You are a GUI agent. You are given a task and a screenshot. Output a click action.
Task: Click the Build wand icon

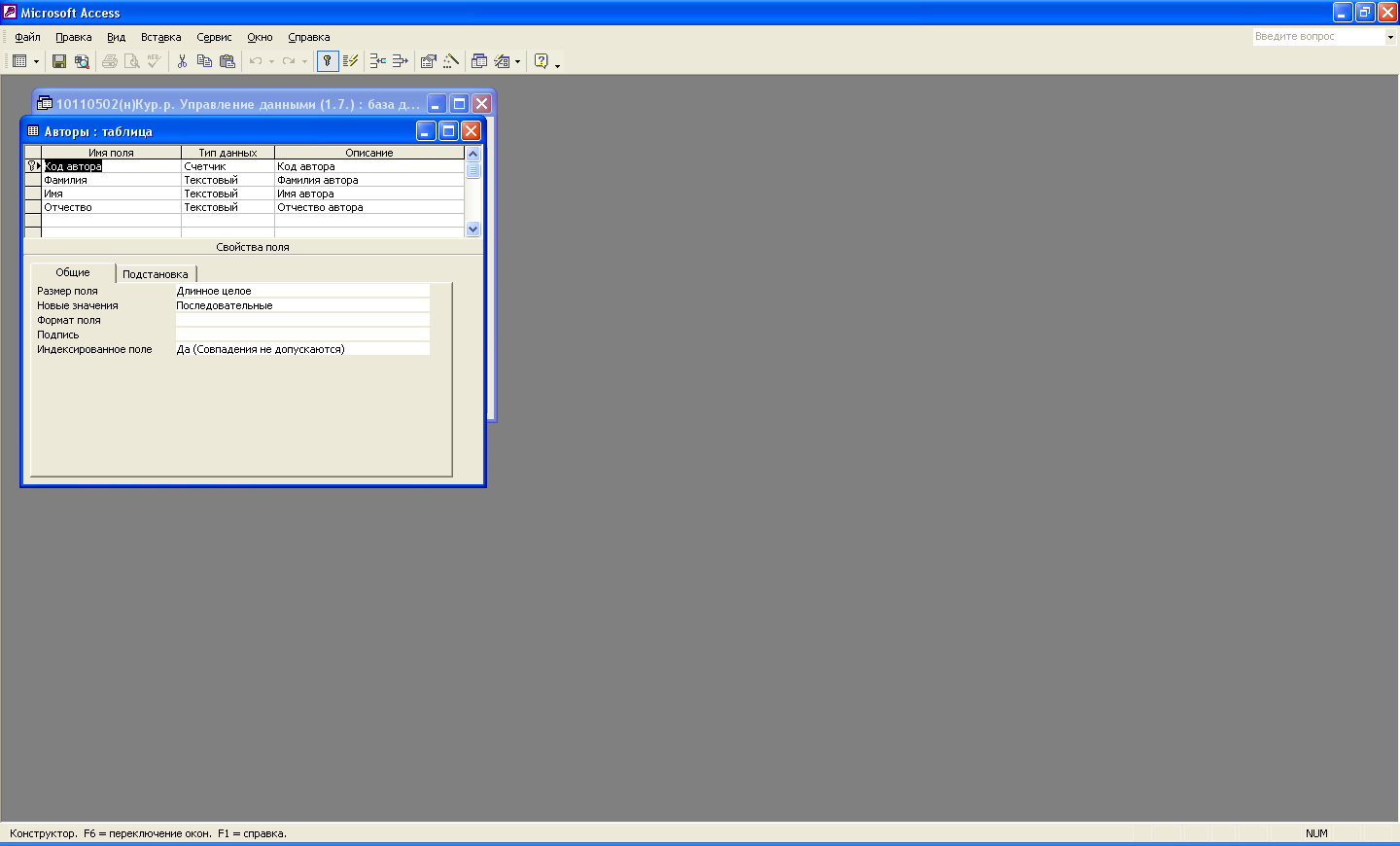[x=451, y=61]
